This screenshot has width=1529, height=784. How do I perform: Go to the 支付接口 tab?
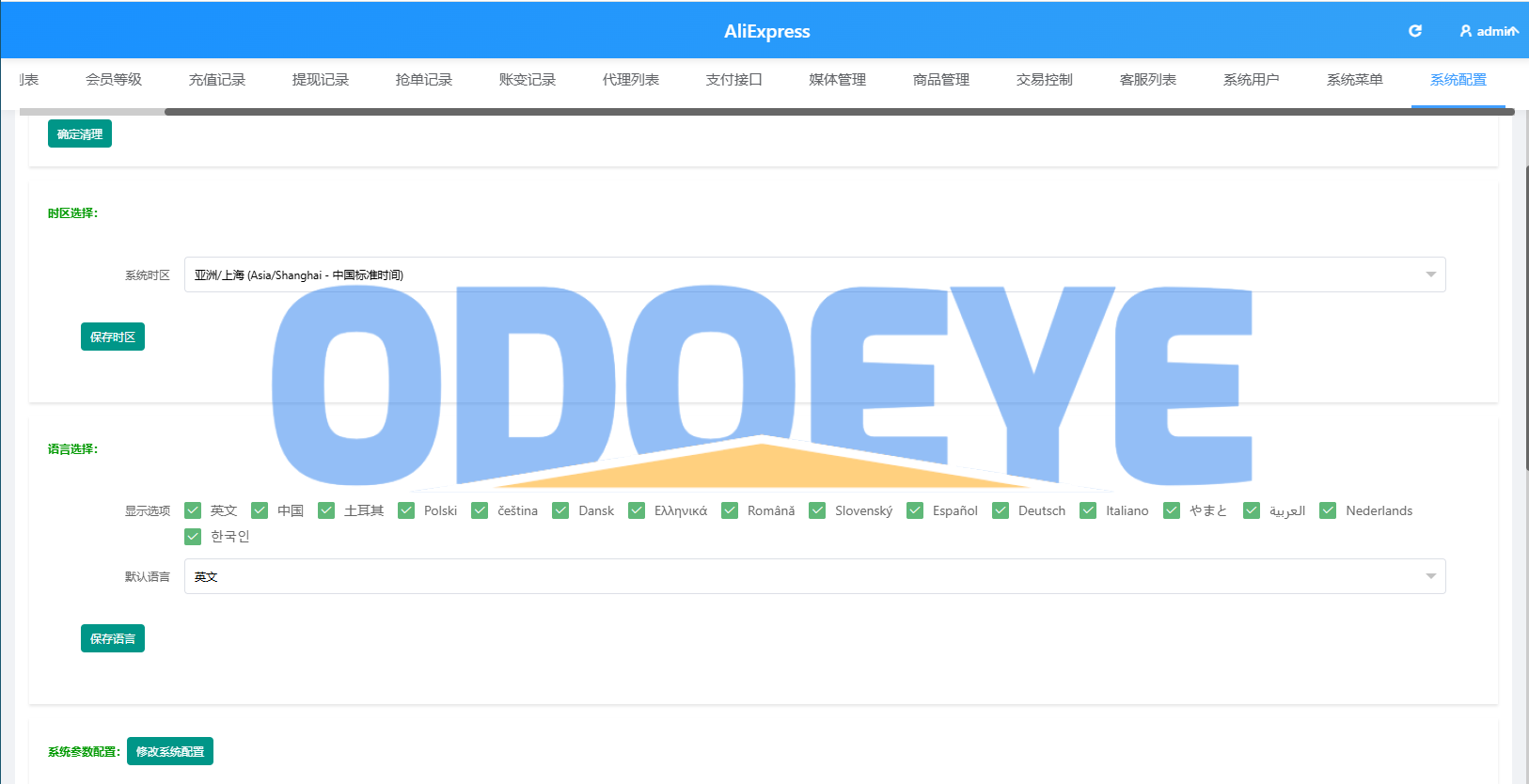(x=733, y=80)
